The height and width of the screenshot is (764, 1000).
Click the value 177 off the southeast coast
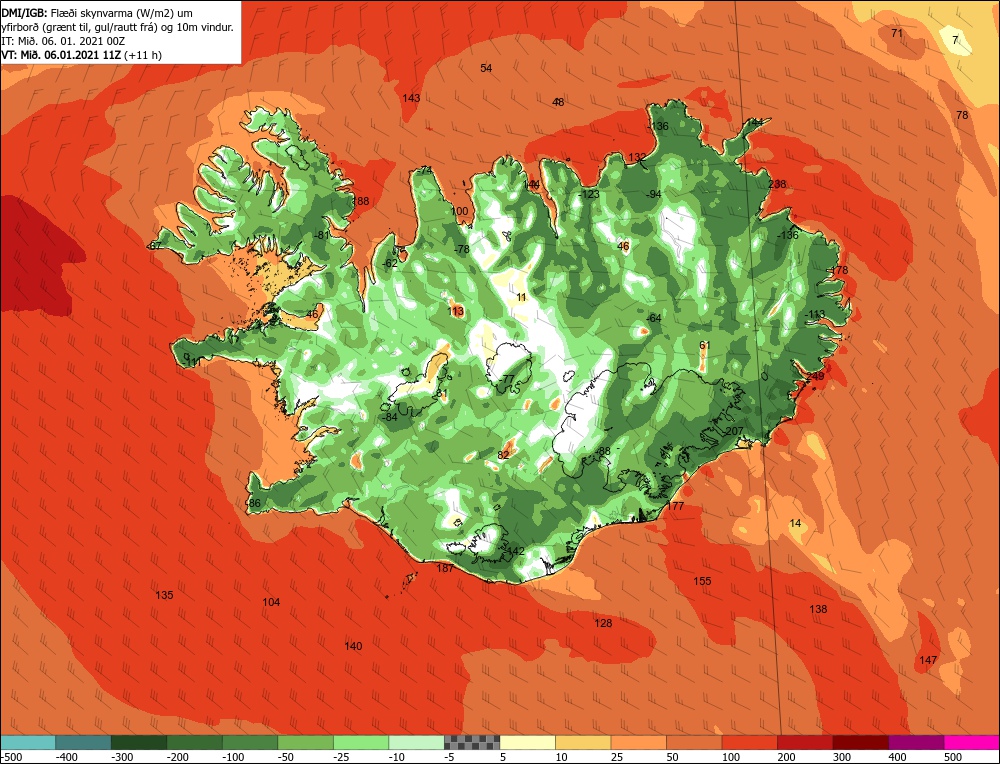point(675,506)
